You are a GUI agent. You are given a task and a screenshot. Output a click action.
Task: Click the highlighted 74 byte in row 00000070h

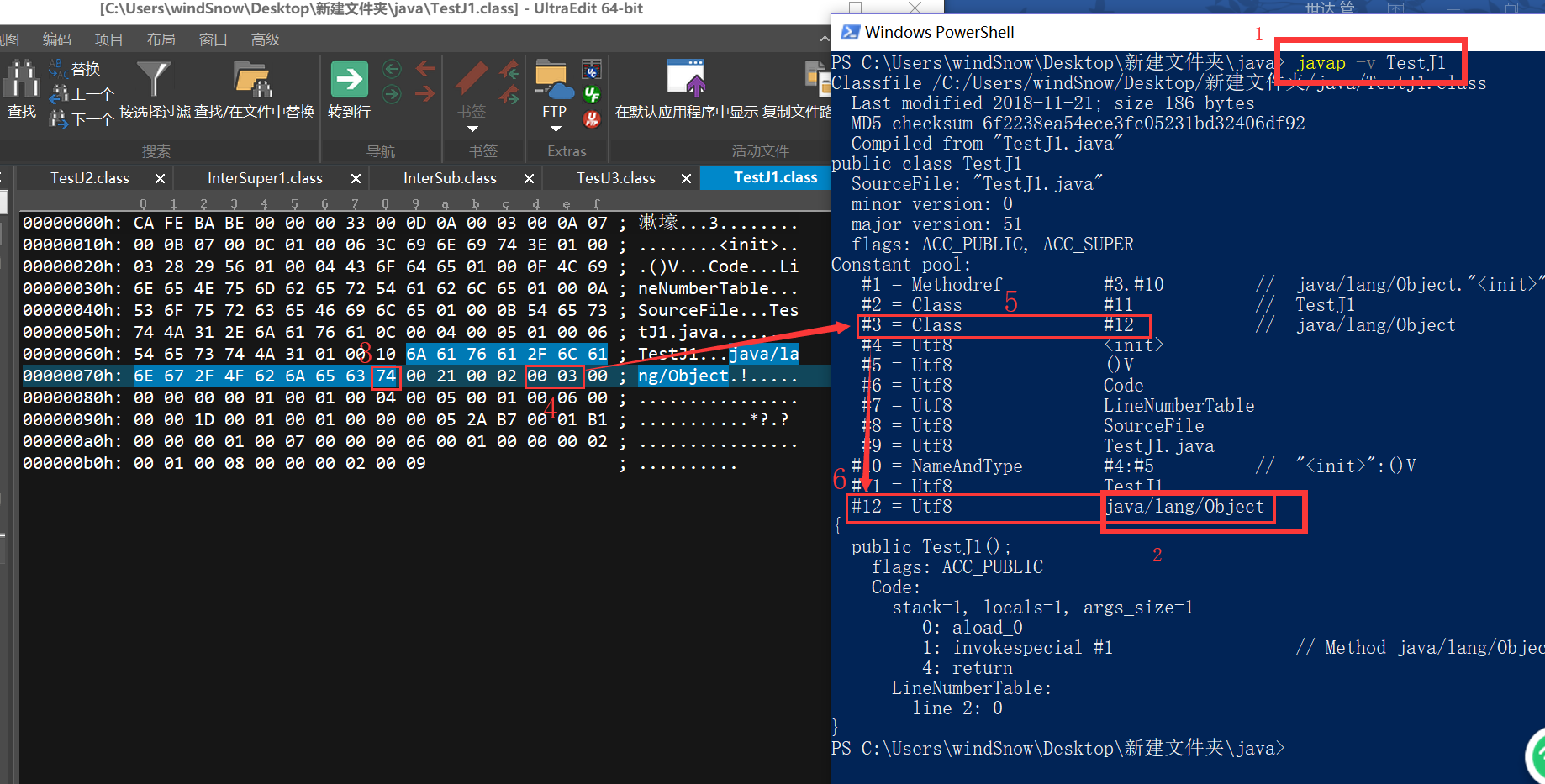tap(386, 376)
